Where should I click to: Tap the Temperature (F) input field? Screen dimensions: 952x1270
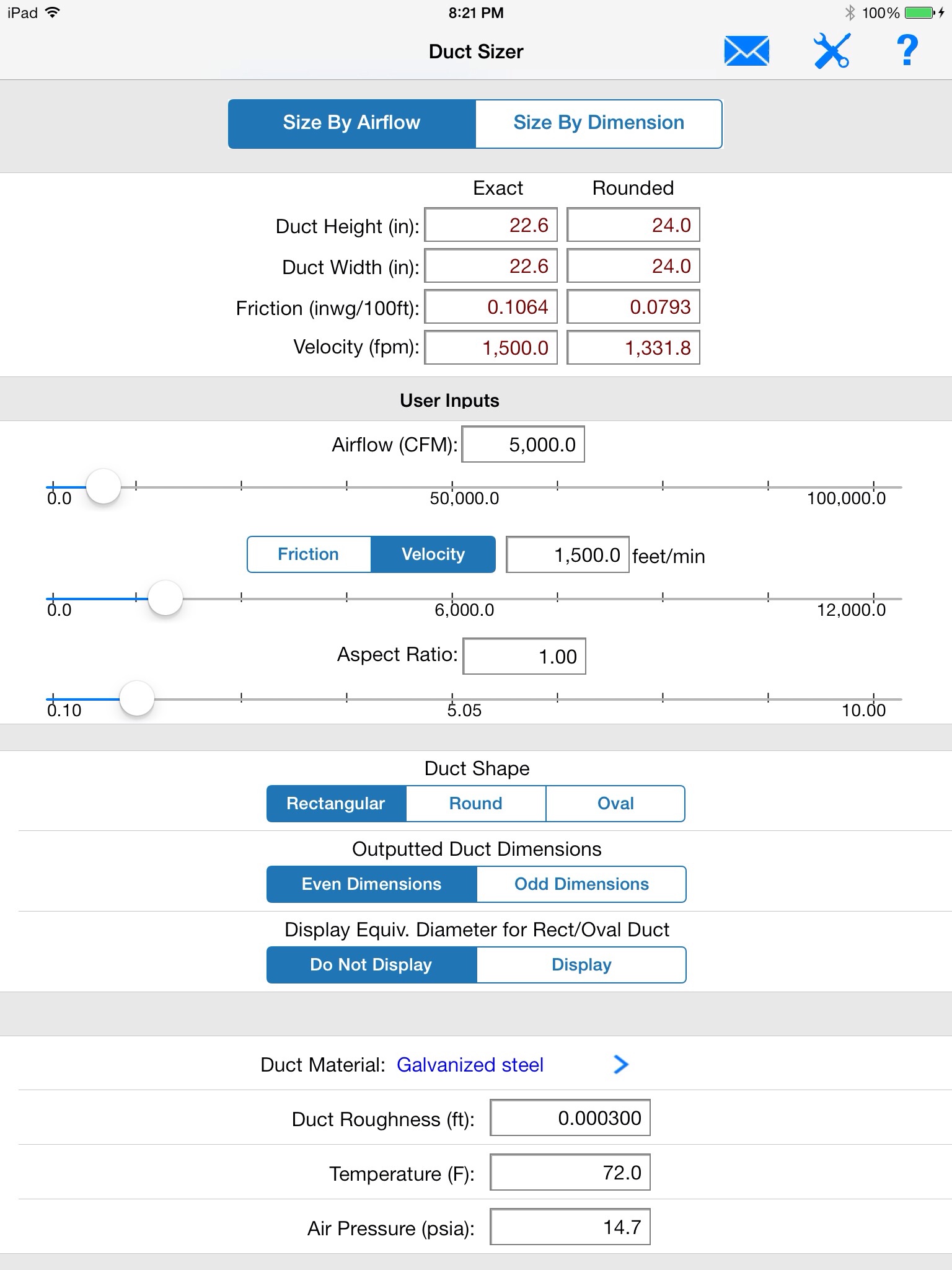click(x=570, y=1173)
